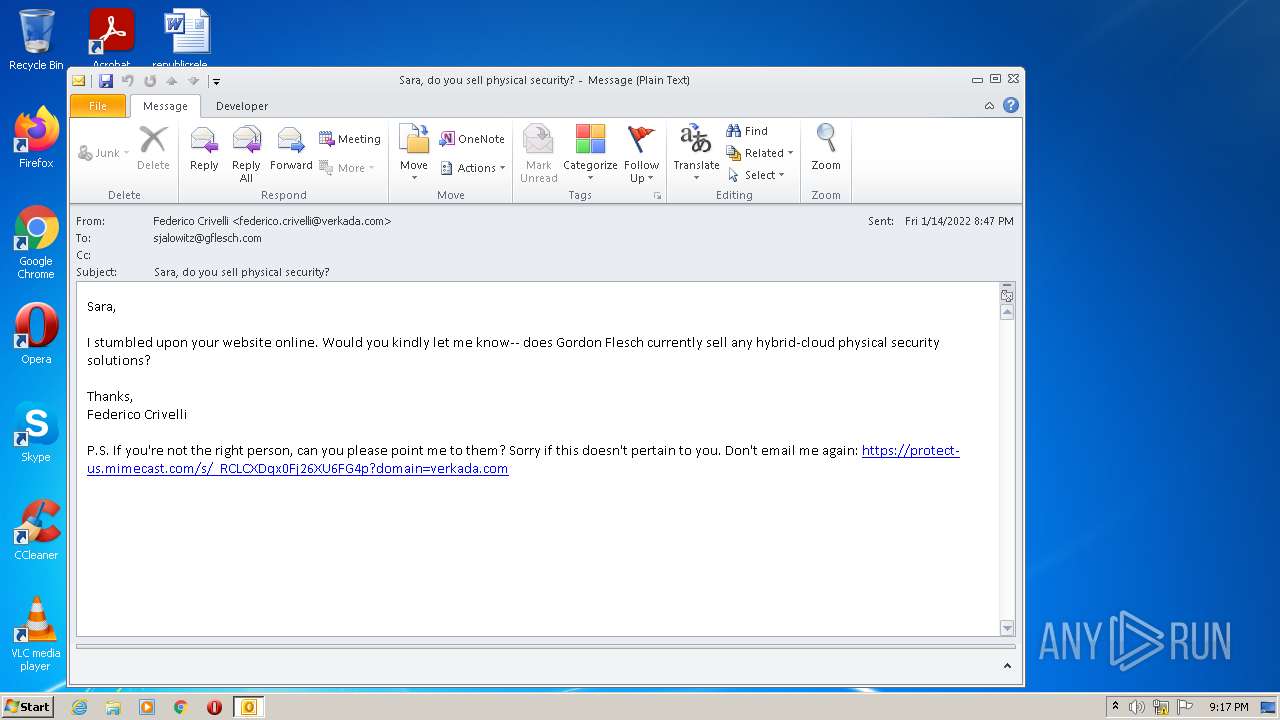Open CCleaner desktop shortcut
The width and height of the screenshot is (1280, 720).
tap(36, 530)
